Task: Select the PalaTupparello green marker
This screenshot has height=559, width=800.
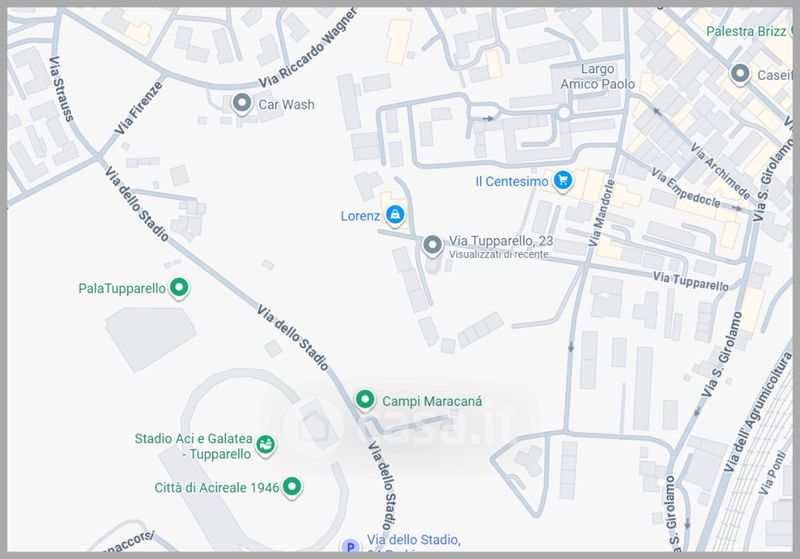Action: click(179, 288)
